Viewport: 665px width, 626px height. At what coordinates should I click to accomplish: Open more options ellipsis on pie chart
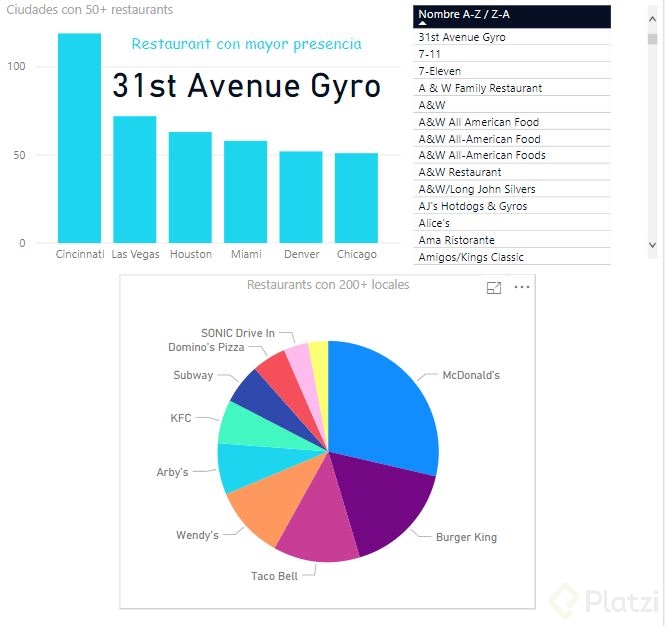click(522, 287)
